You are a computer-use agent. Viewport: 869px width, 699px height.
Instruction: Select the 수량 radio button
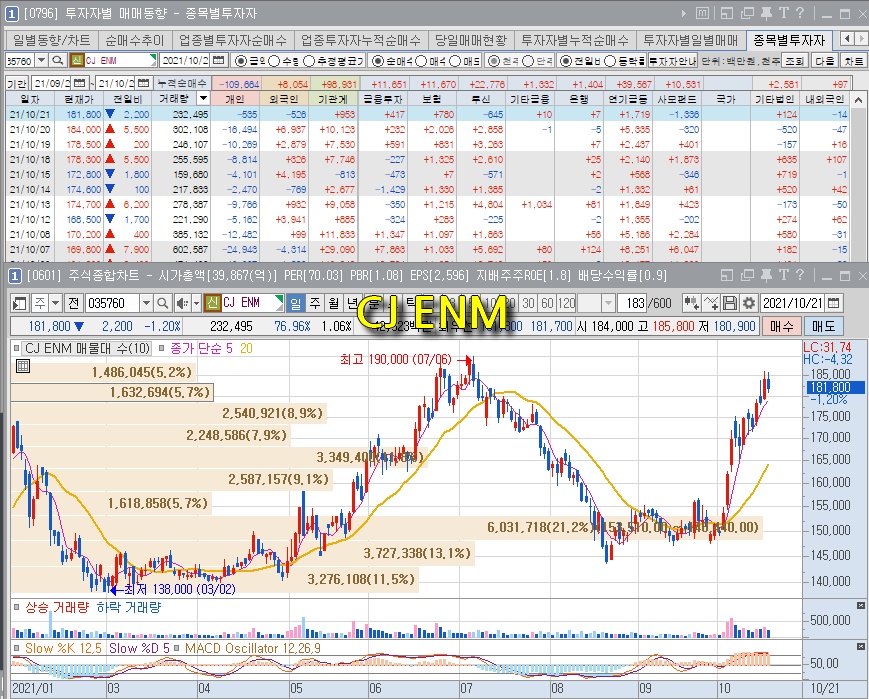click(x=274, y=60)
